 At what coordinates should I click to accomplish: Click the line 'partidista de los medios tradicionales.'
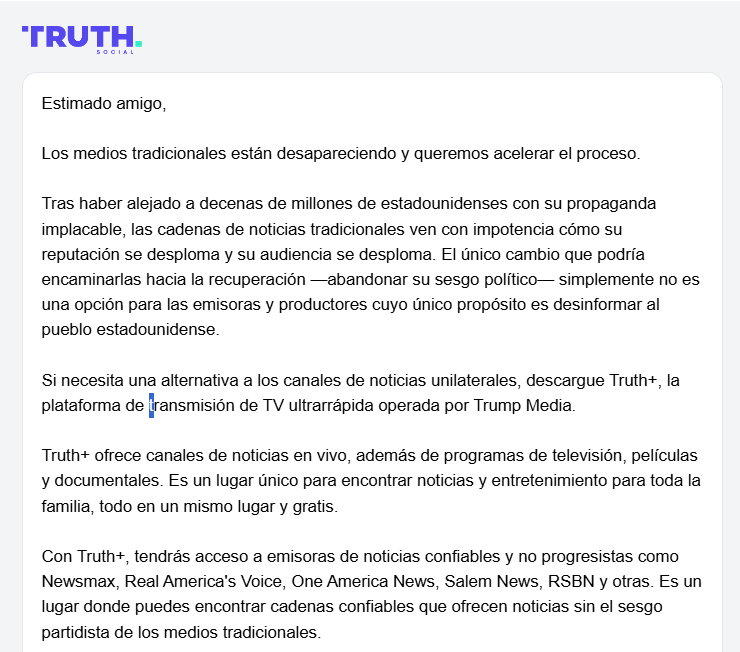[181, 632]
